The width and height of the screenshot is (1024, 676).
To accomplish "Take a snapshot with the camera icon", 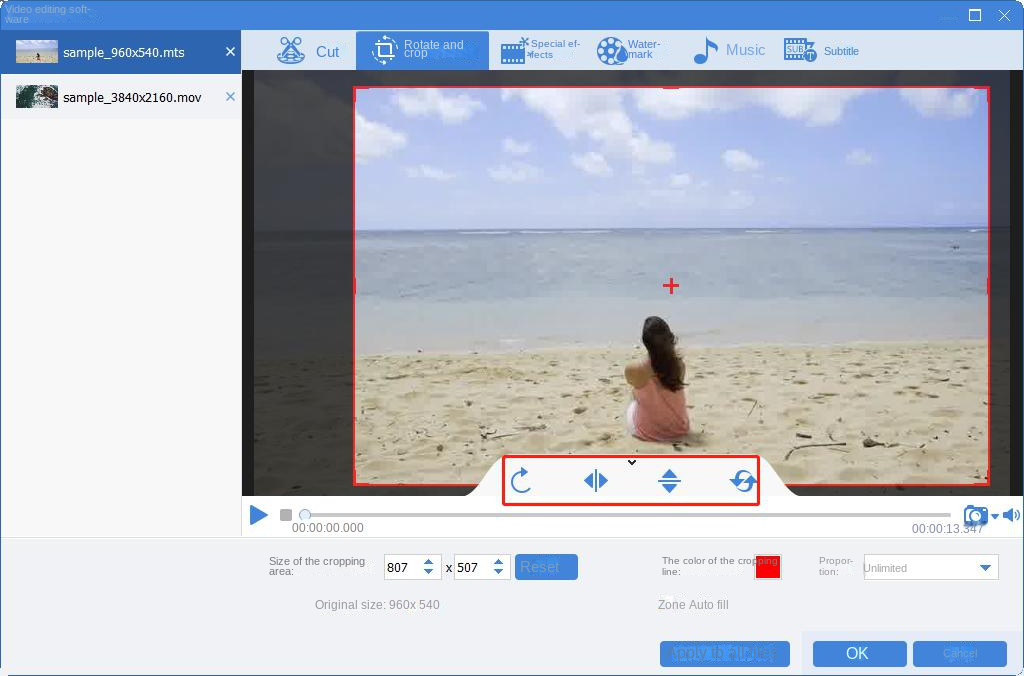I will tap(975, 516).
